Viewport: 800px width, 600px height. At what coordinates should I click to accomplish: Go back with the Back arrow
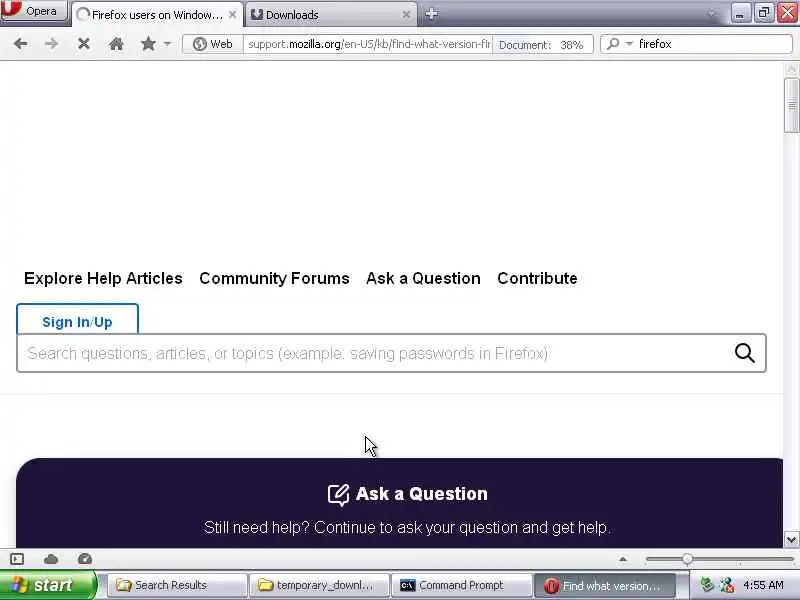coord(20,44)
